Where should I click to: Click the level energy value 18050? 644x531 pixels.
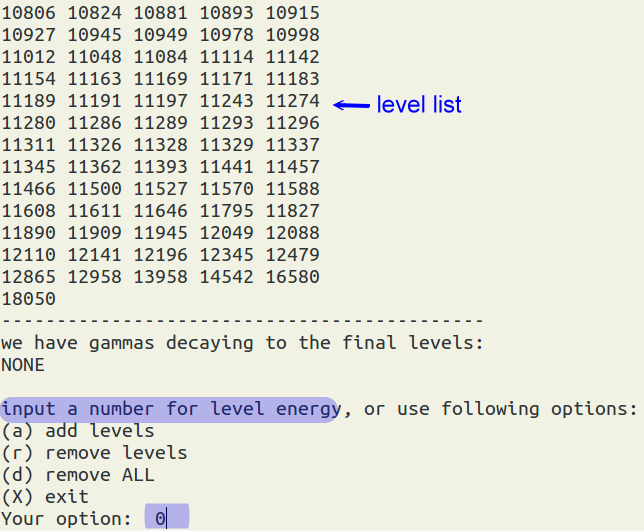(28, 299)
